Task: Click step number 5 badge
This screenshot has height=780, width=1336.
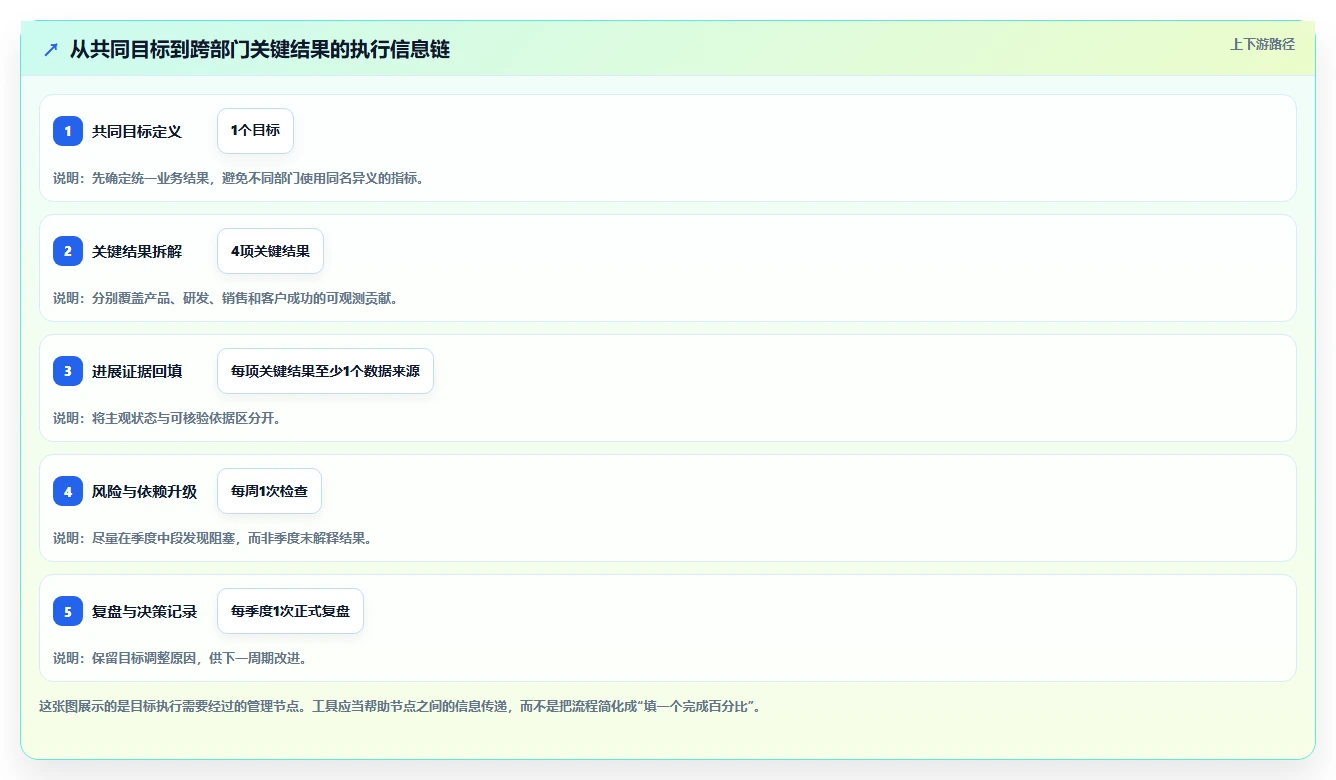Action: pos(68,611)
